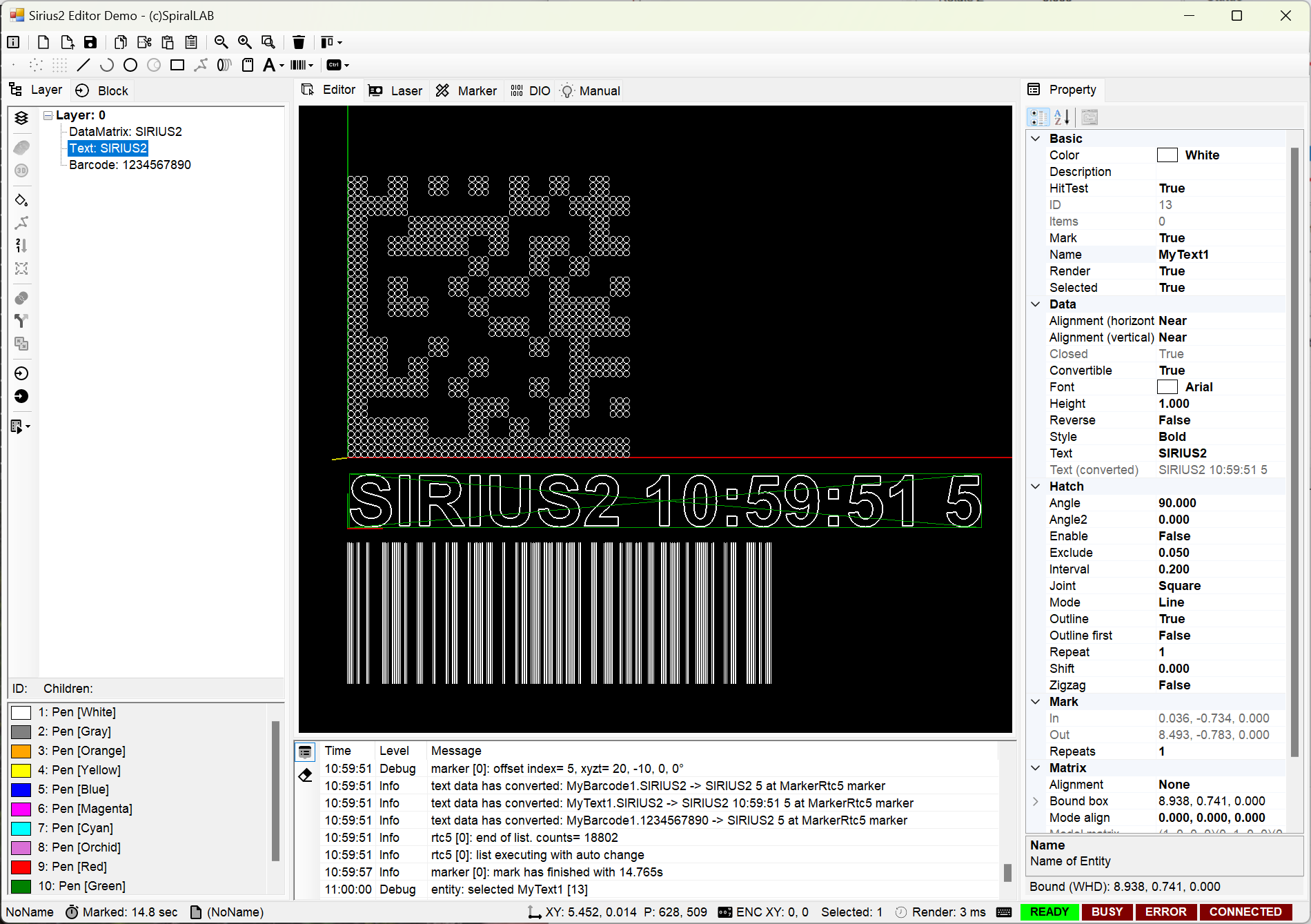Select Barcode: 1234567890 in layer tree

point(130,165)
